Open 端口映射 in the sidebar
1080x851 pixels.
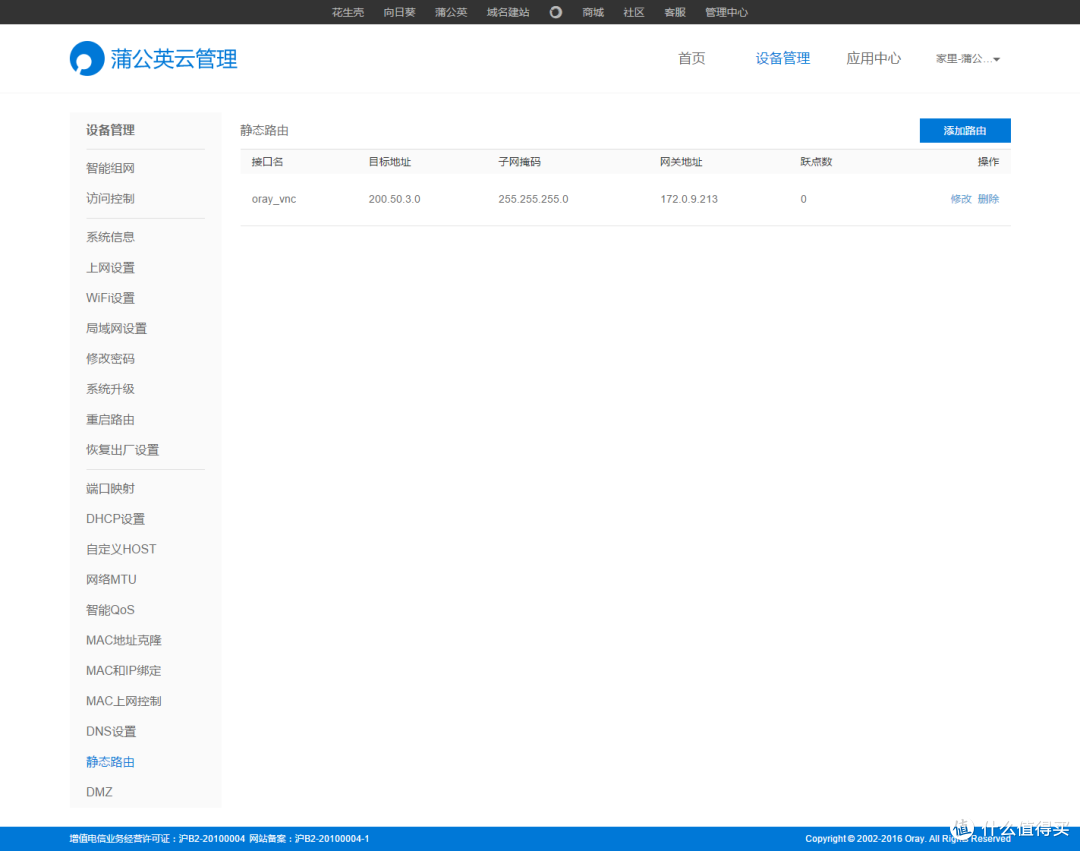point(110,488)
